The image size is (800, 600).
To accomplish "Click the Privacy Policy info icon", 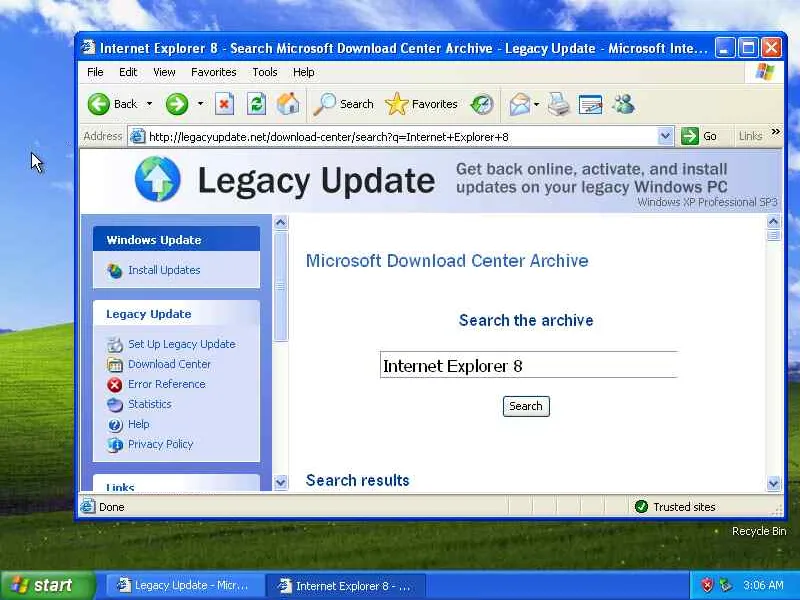I will point(115,444).
